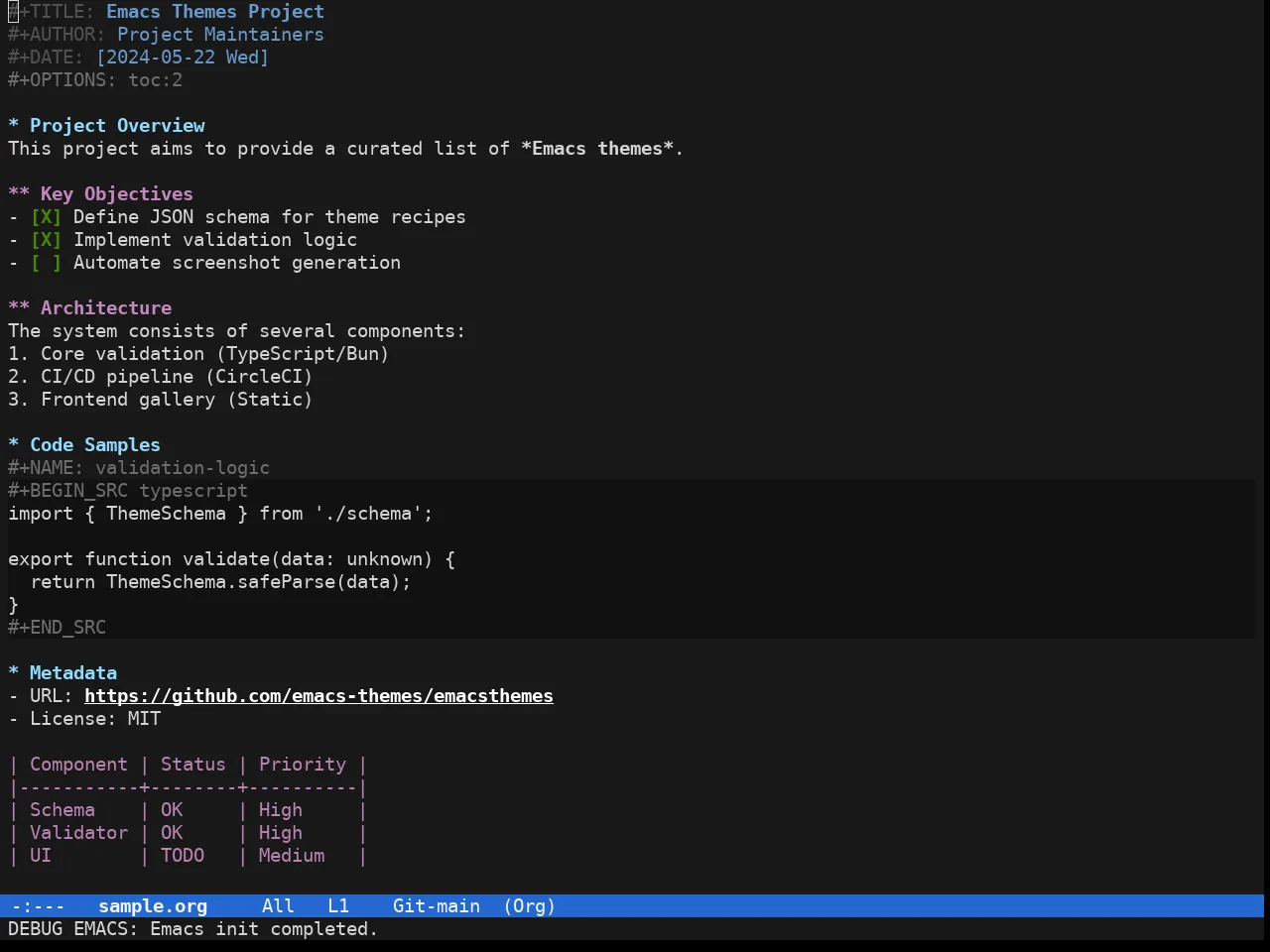Click the L1 line number indicator
Image resolution: width=1270 pixels, height=952 pixels.
point(338,906)
